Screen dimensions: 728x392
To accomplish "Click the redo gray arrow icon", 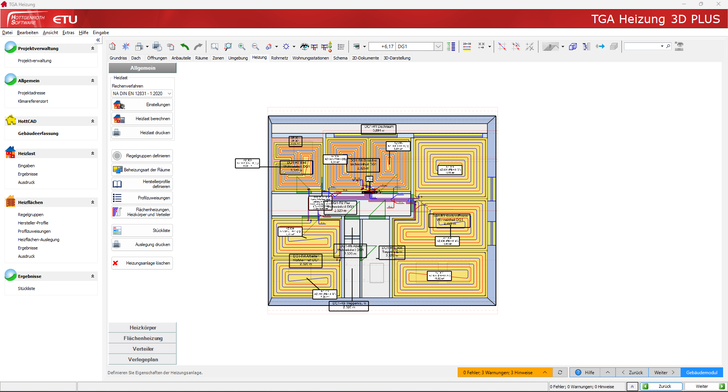I will click(x=198, y=46).
